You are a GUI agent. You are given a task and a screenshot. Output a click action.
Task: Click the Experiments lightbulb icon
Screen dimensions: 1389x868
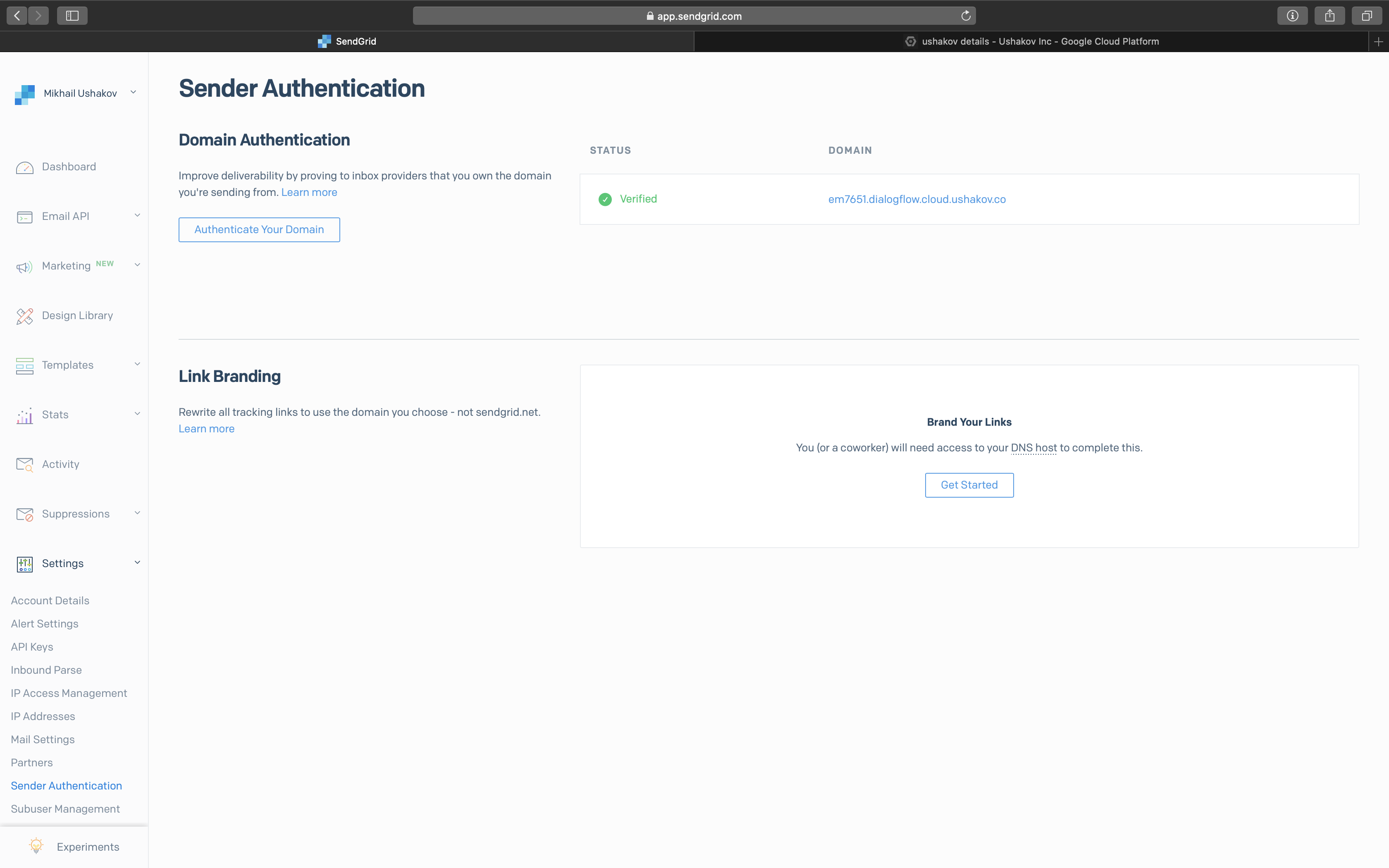tap(36, 846)
